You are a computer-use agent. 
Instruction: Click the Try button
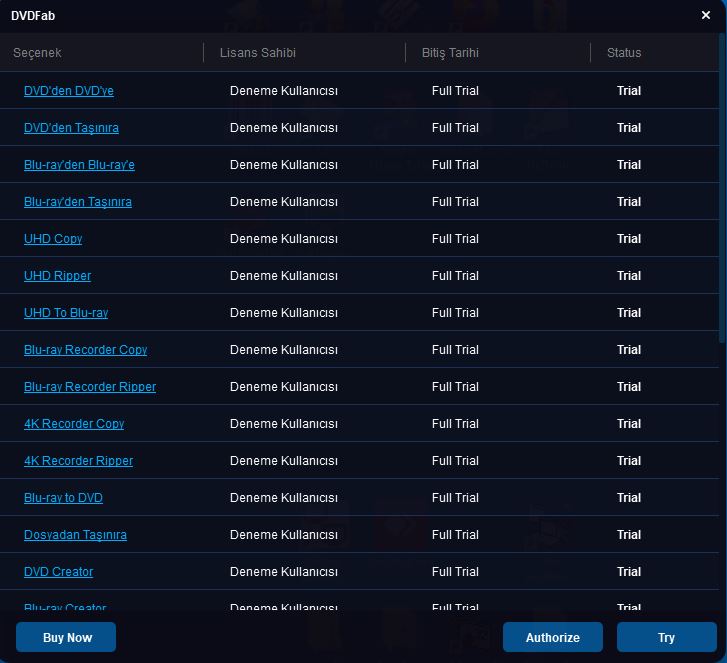[x=667, y=638]
